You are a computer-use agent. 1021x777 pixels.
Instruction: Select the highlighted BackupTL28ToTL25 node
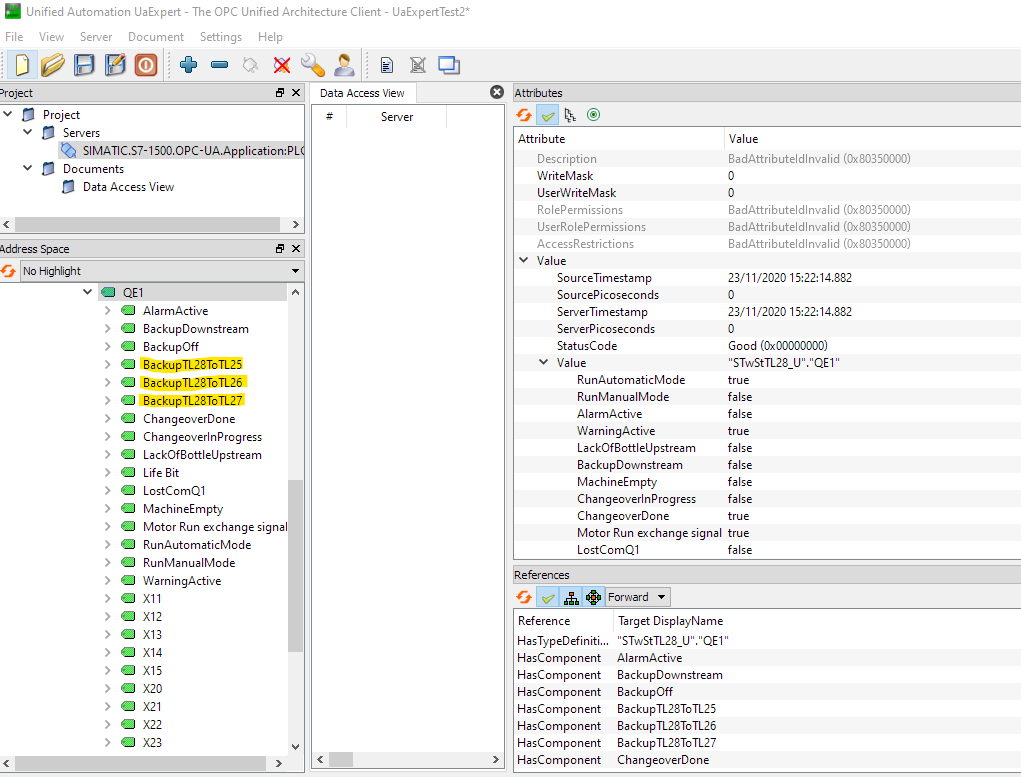click(x=193, y=364)
